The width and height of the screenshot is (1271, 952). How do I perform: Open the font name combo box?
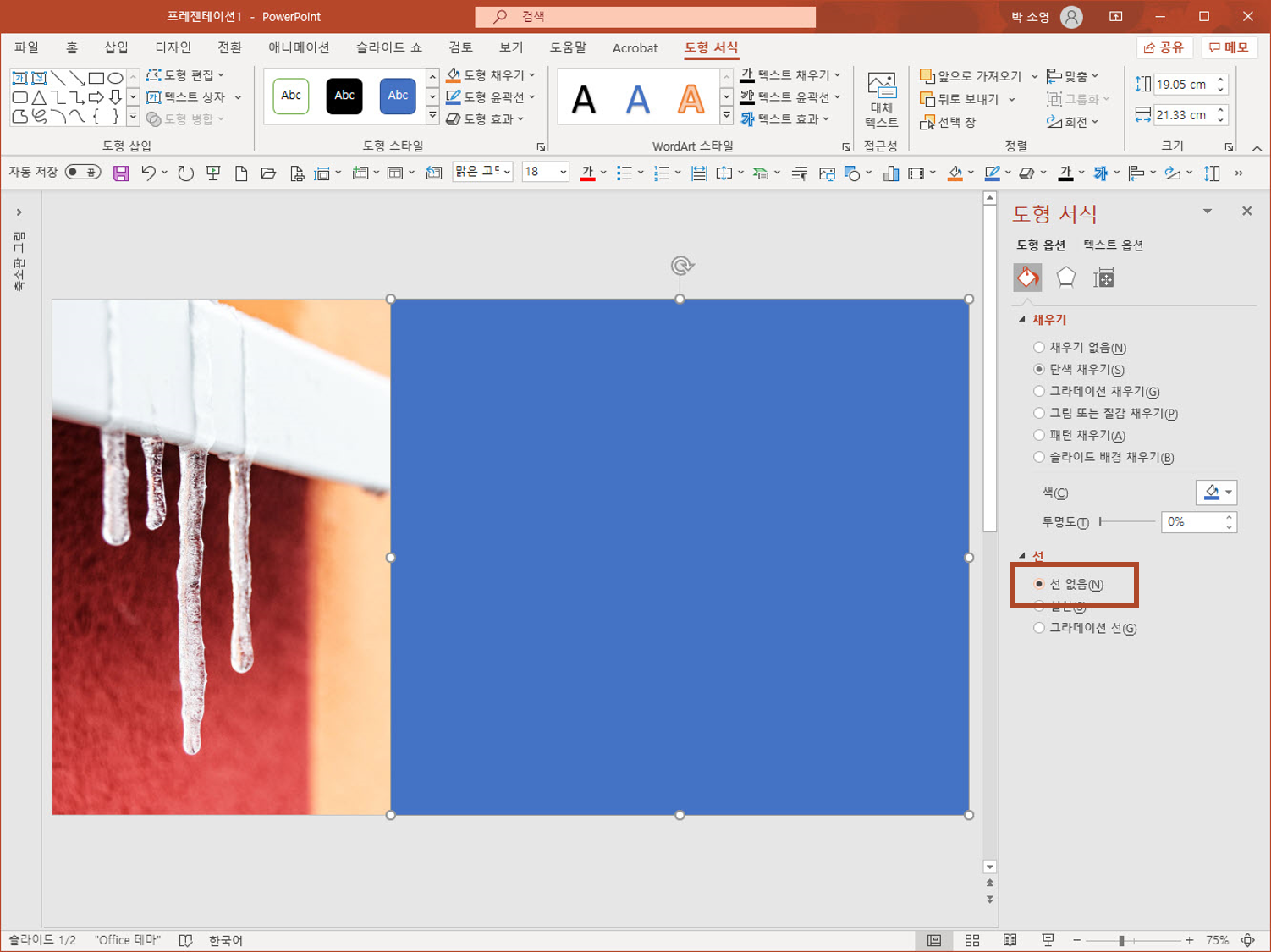[x=482, y=172]
